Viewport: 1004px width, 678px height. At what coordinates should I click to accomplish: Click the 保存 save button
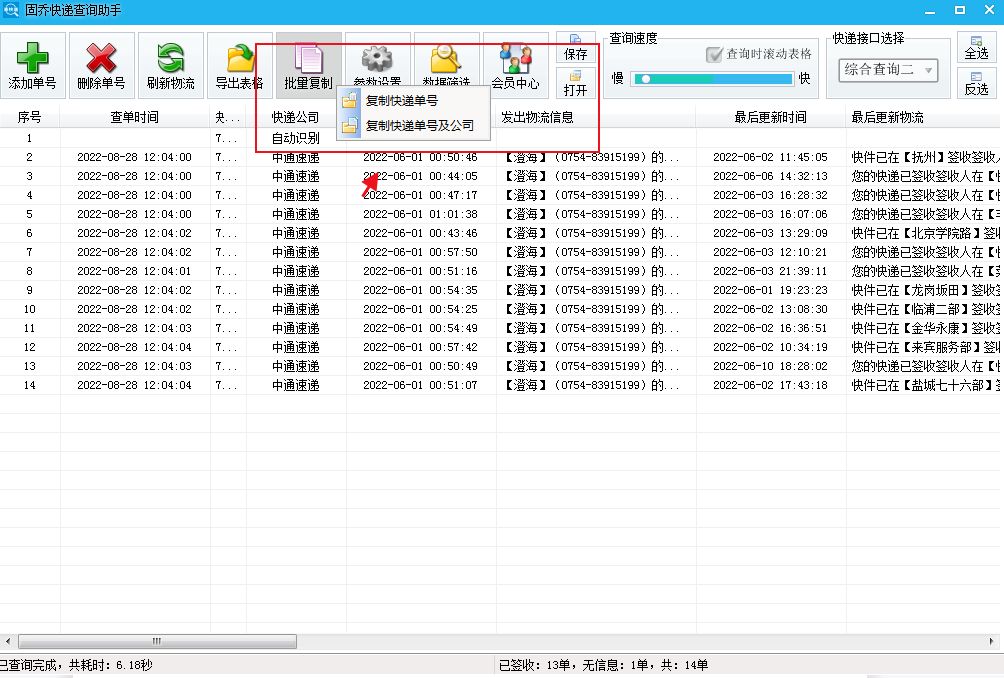576,48
